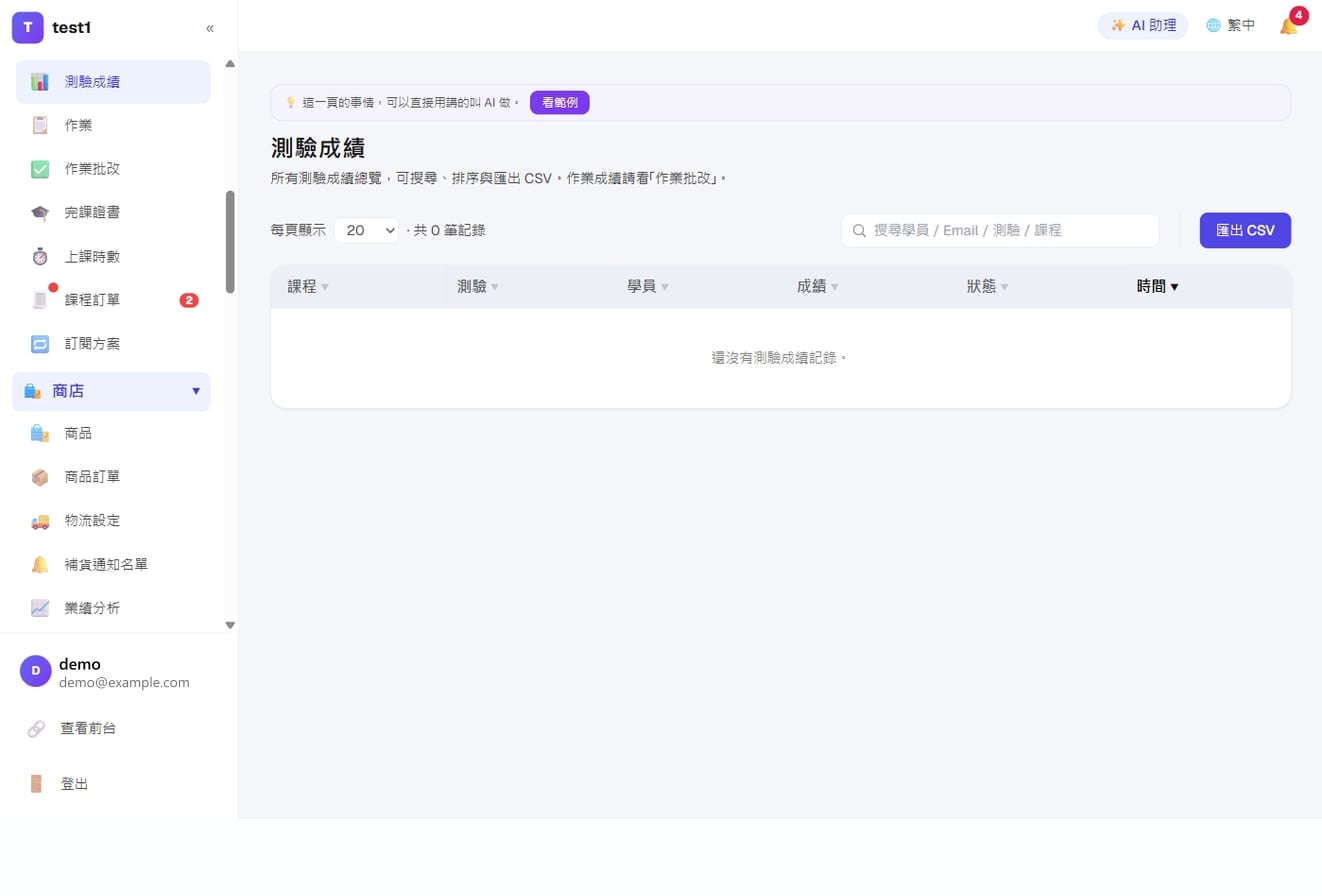The height and width of the screenshot is (896, 1322).
Task: Open the 作業 menu item
Action: (x=113, y=125)
